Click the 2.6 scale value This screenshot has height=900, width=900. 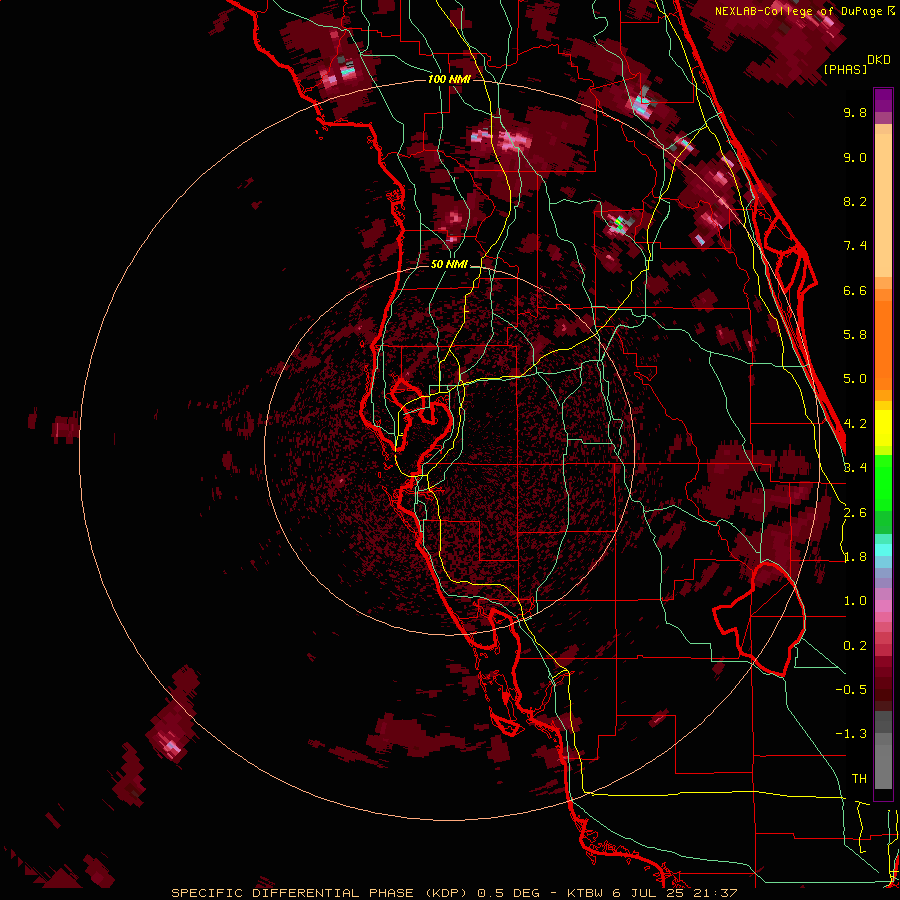pos(855,513)
